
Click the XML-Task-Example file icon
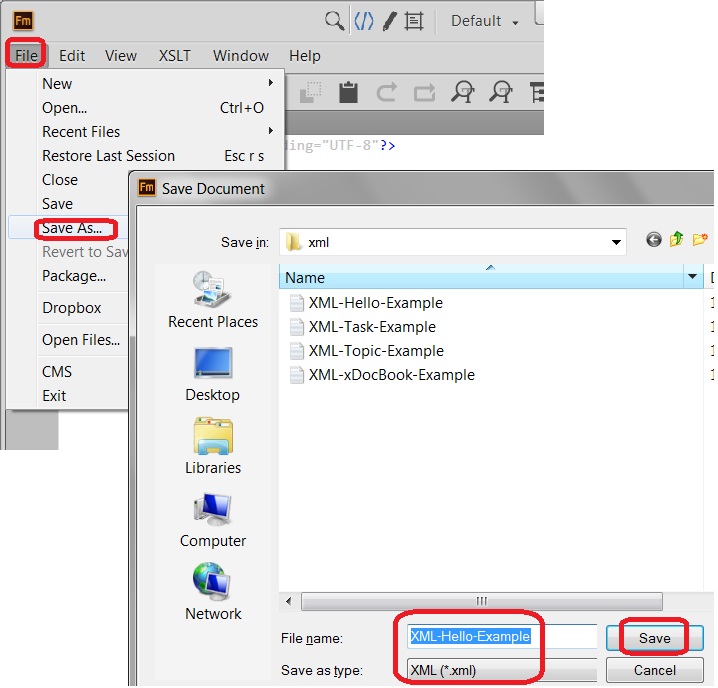click(297, 327)
